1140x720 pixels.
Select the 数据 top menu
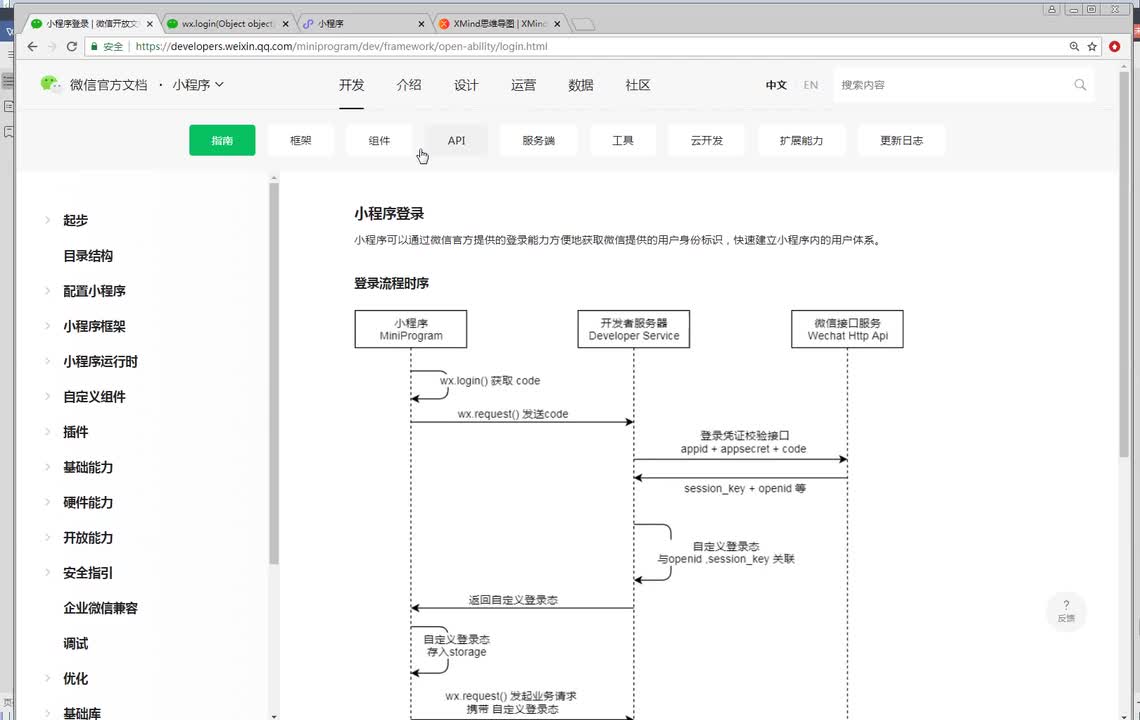(x=581, y=84)
